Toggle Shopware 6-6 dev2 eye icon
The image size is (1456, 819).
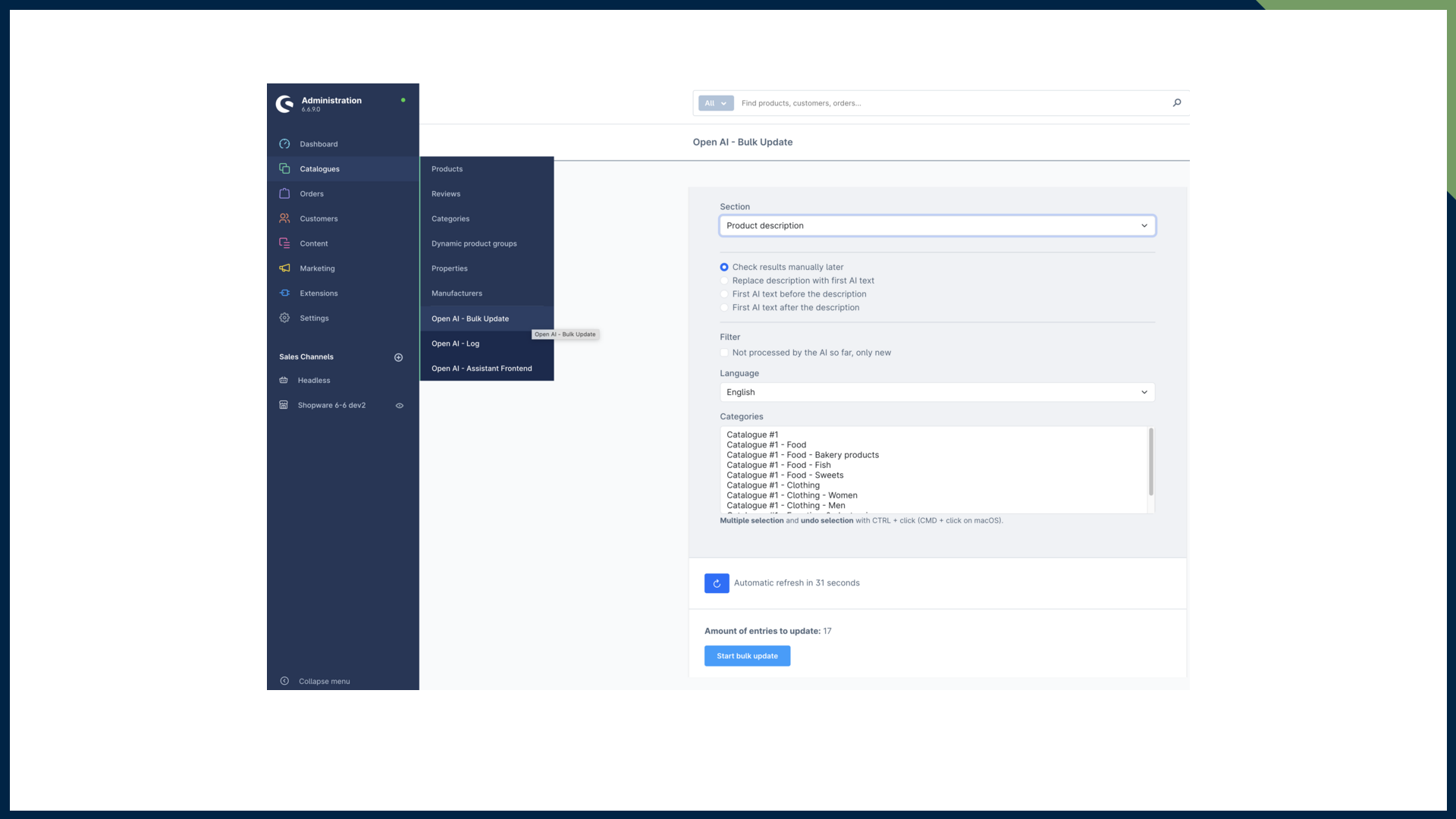click(x=400, y=406)
